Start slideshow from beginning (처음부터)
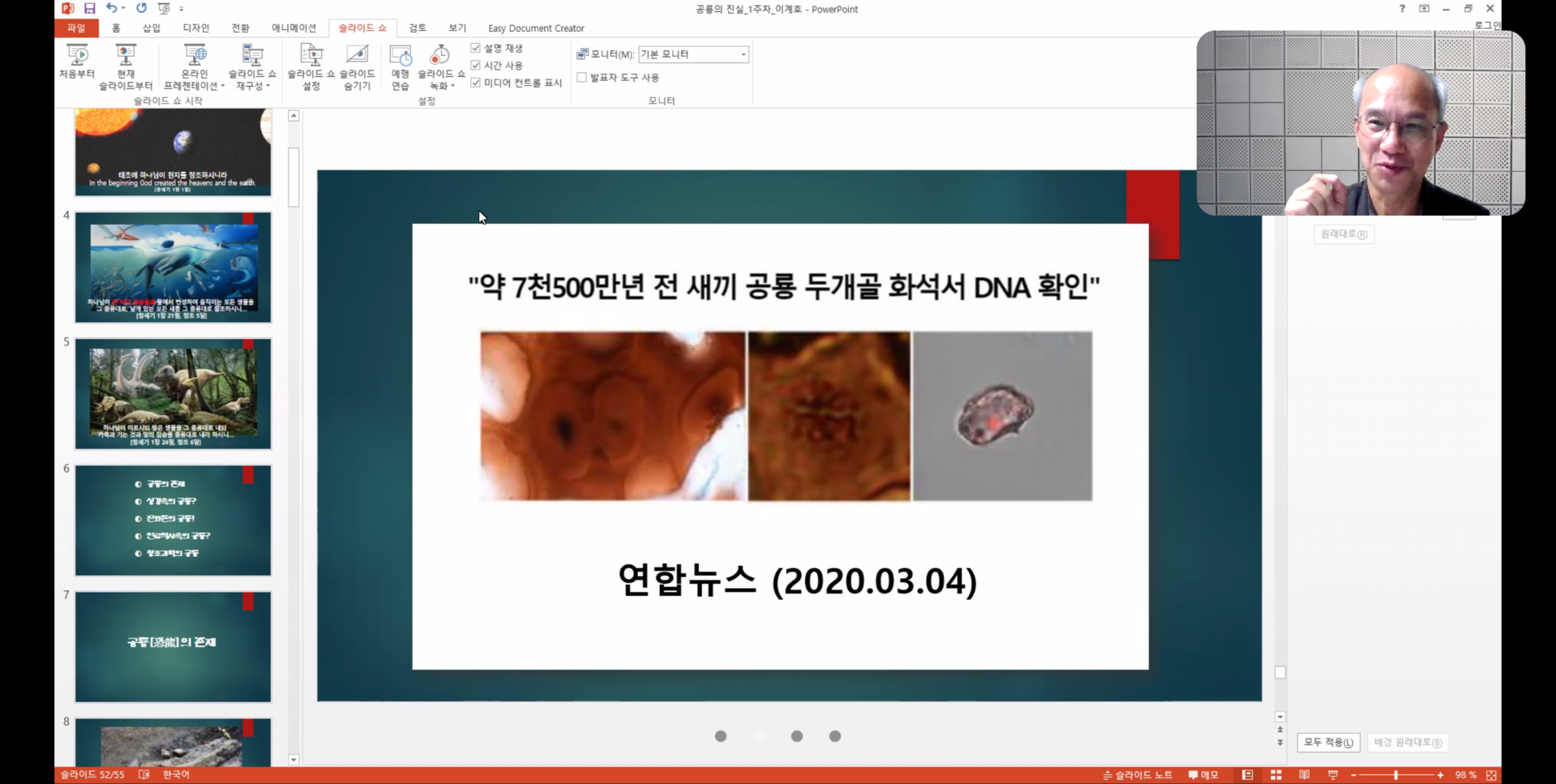Image resolution: width=1556 pixels, height=784 pixels. (x=77, y=62)
